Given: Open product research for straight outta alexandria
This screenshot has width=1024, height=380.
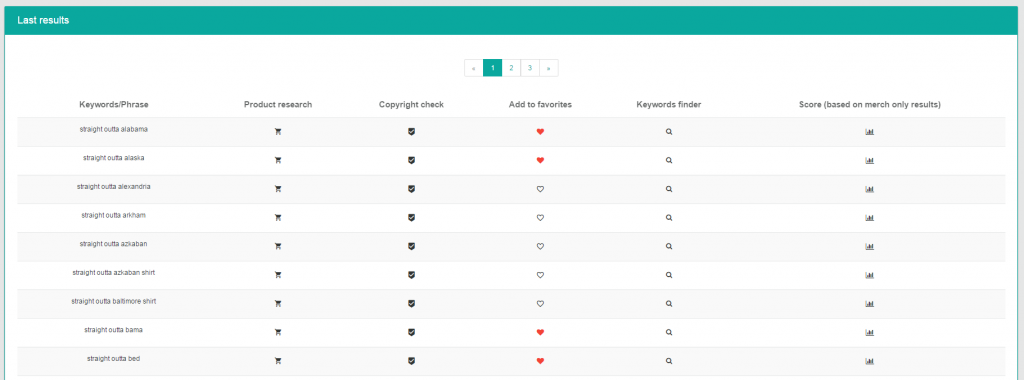Looking at the screenshot, I should tap(278, 189).
